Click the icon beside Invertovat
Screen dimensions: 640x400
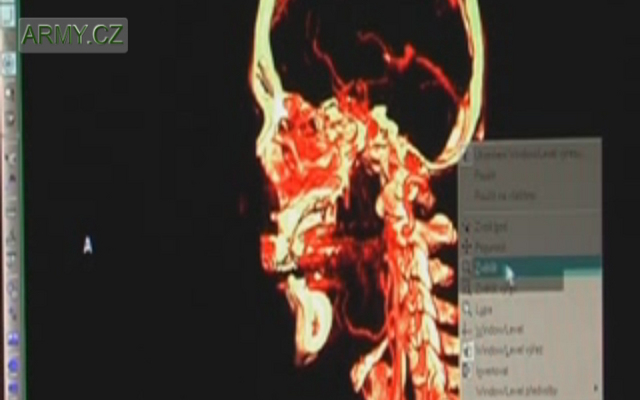(467, 369)
